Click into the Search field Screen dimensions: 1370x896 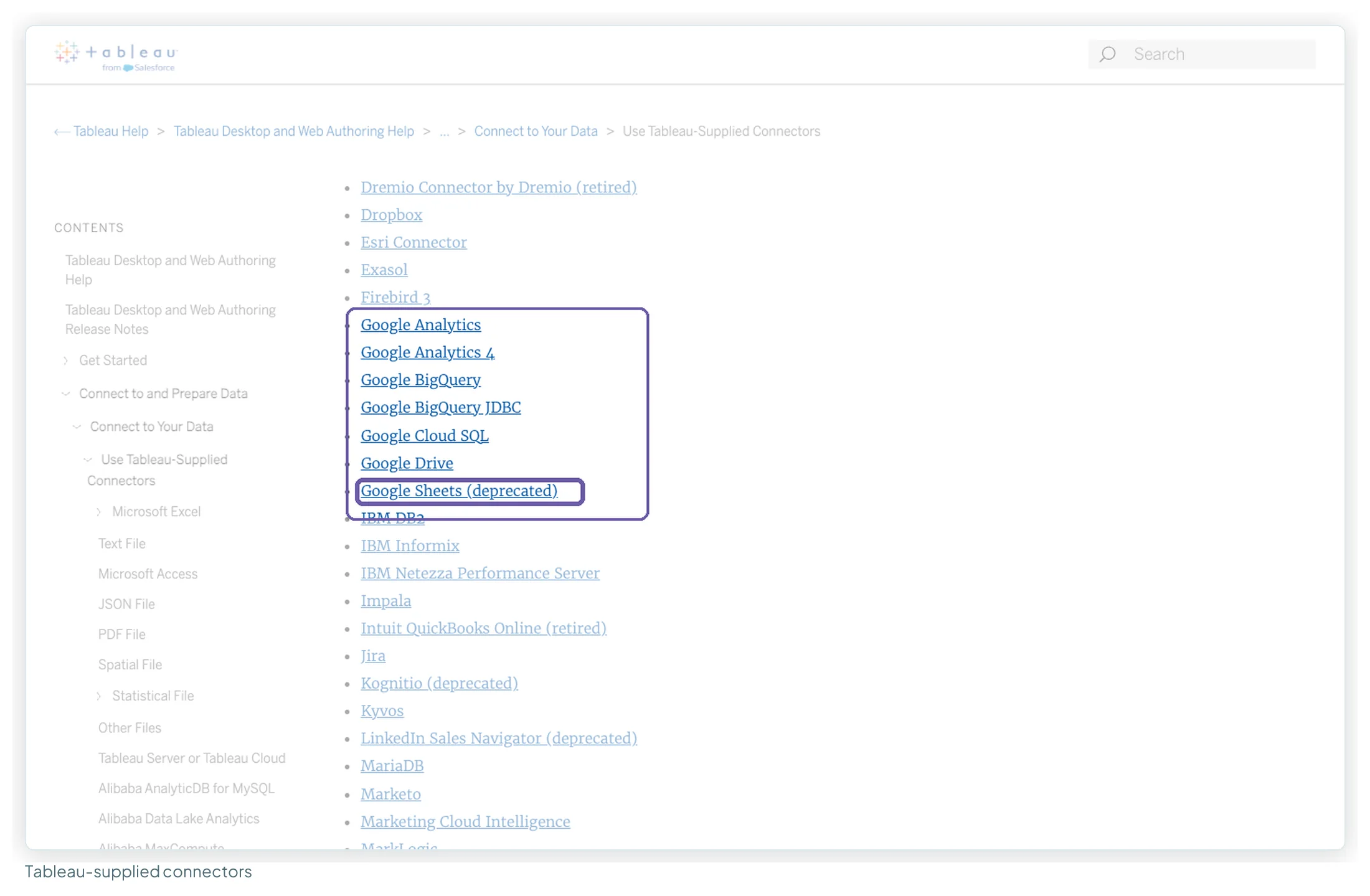[x=1202, y=54]
